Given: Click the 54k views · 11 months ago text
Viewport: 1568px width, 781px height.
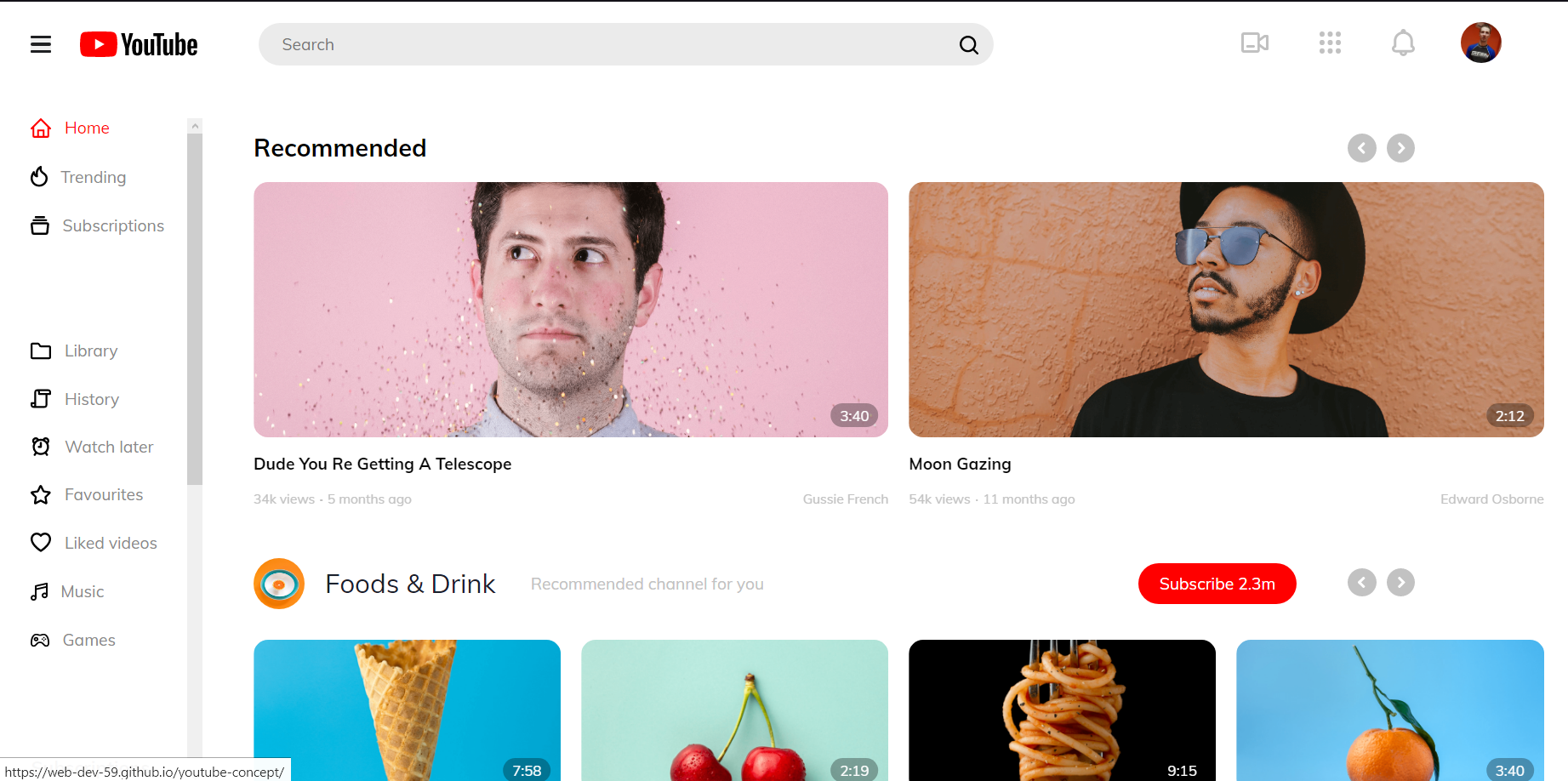Looking at the screenshot, I should [x=992, y=499].
